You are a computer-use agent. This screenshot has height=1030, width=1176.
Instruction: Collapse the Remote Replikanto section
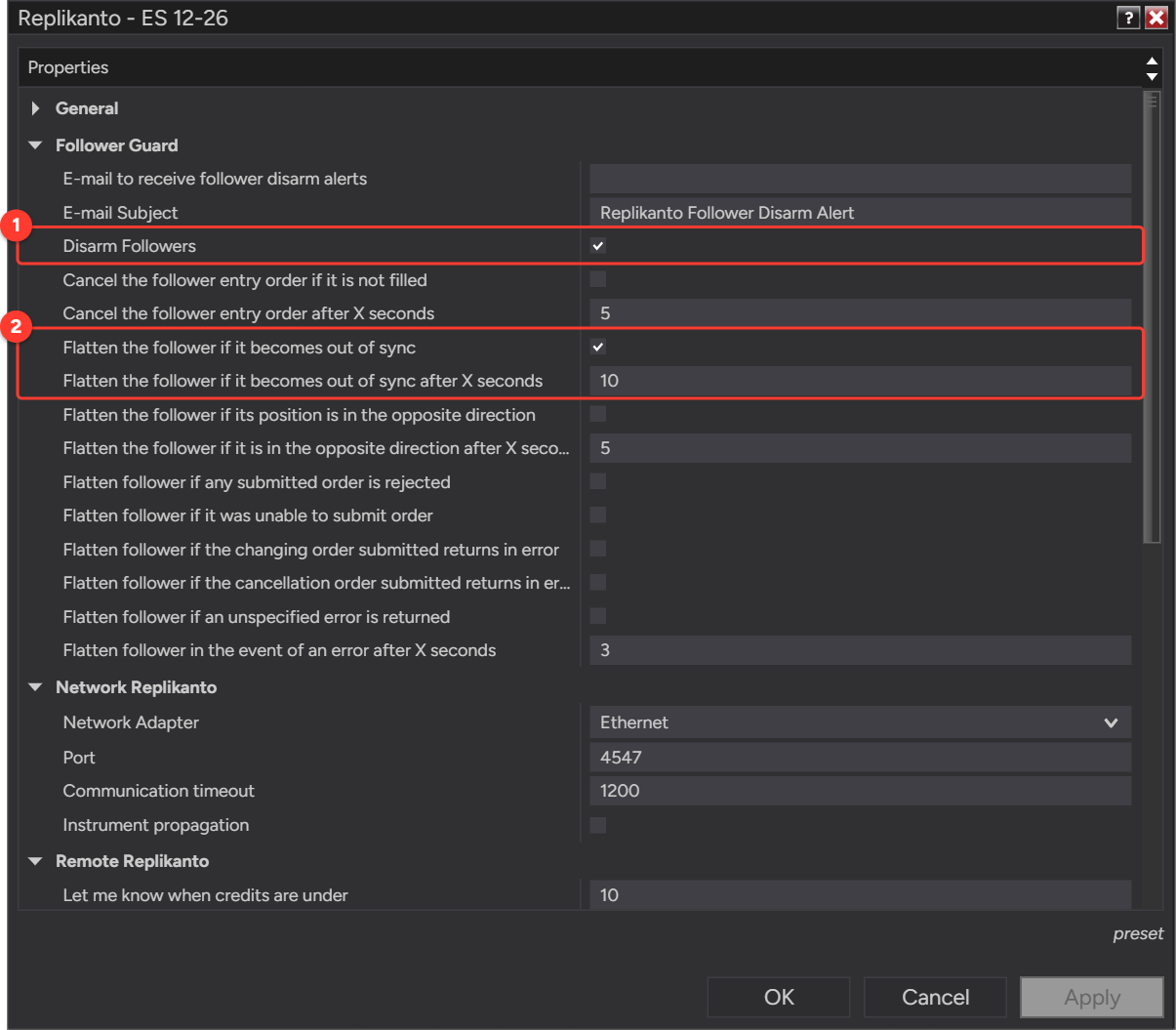pos(36,861)
